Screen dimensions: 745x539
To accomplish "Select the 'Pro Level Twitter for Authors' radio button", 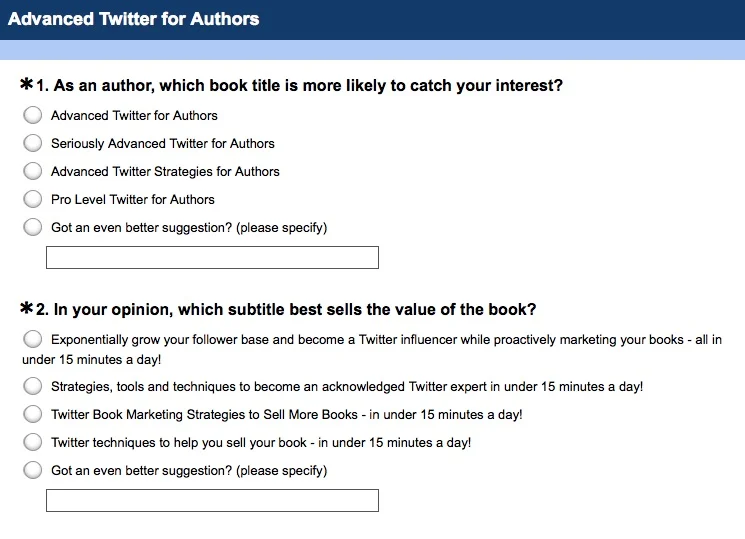I will coord(33,199).
